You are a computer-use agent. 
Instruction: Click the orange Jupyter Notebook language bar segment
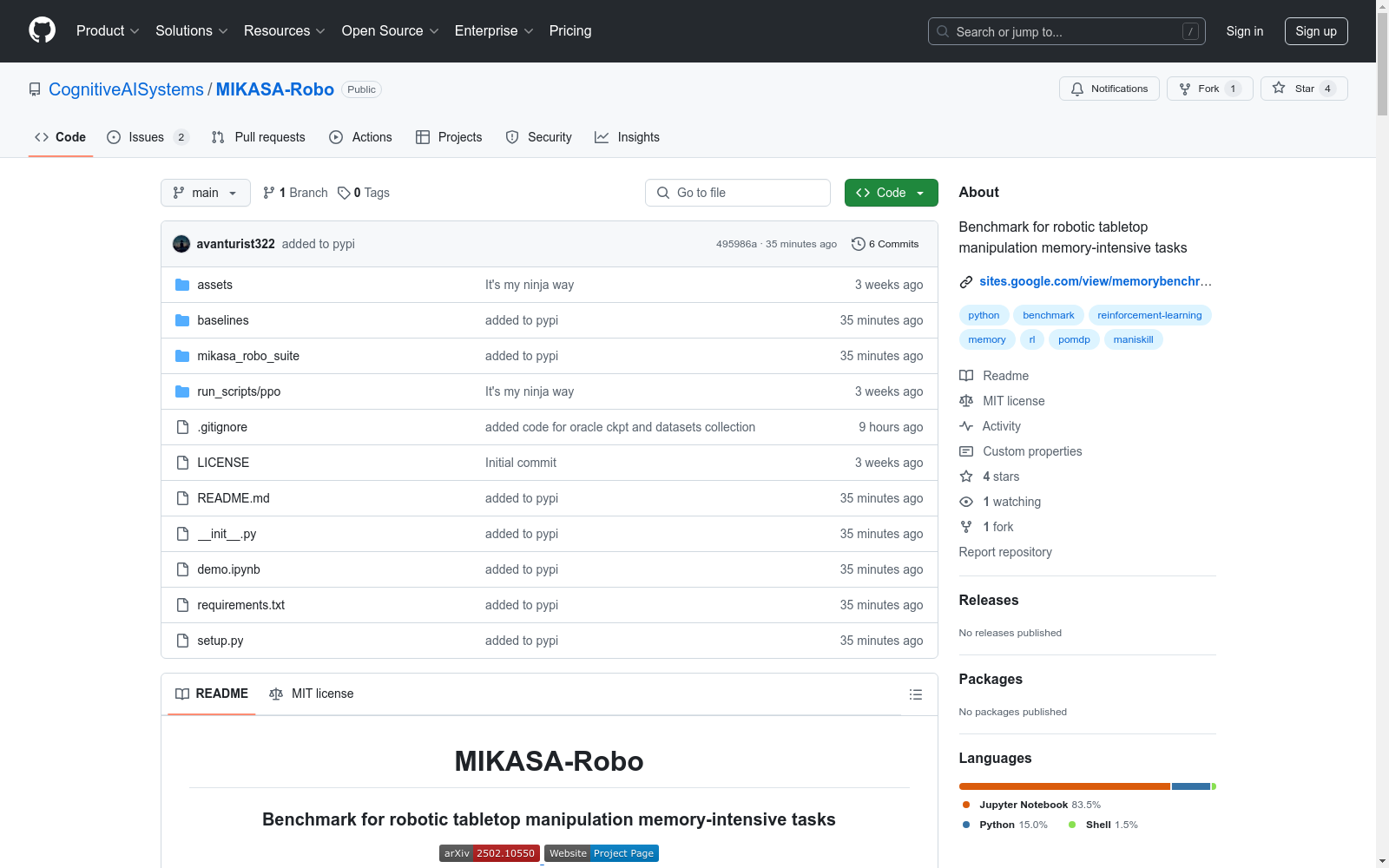(1064, 786)
